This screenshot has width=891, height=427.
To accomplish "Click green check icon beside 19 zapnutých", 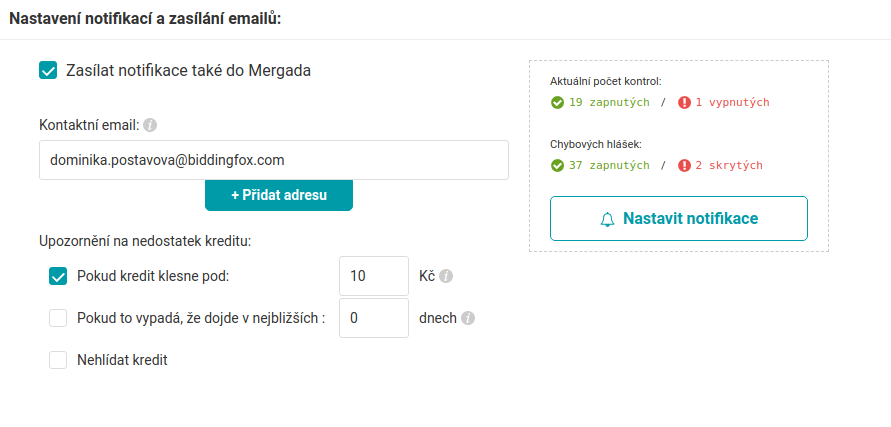I will coord(557,103).
